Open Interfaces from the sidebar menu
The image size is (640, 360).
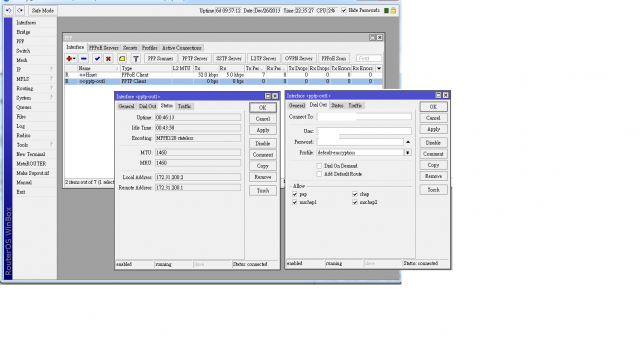(x=26, y=23)
